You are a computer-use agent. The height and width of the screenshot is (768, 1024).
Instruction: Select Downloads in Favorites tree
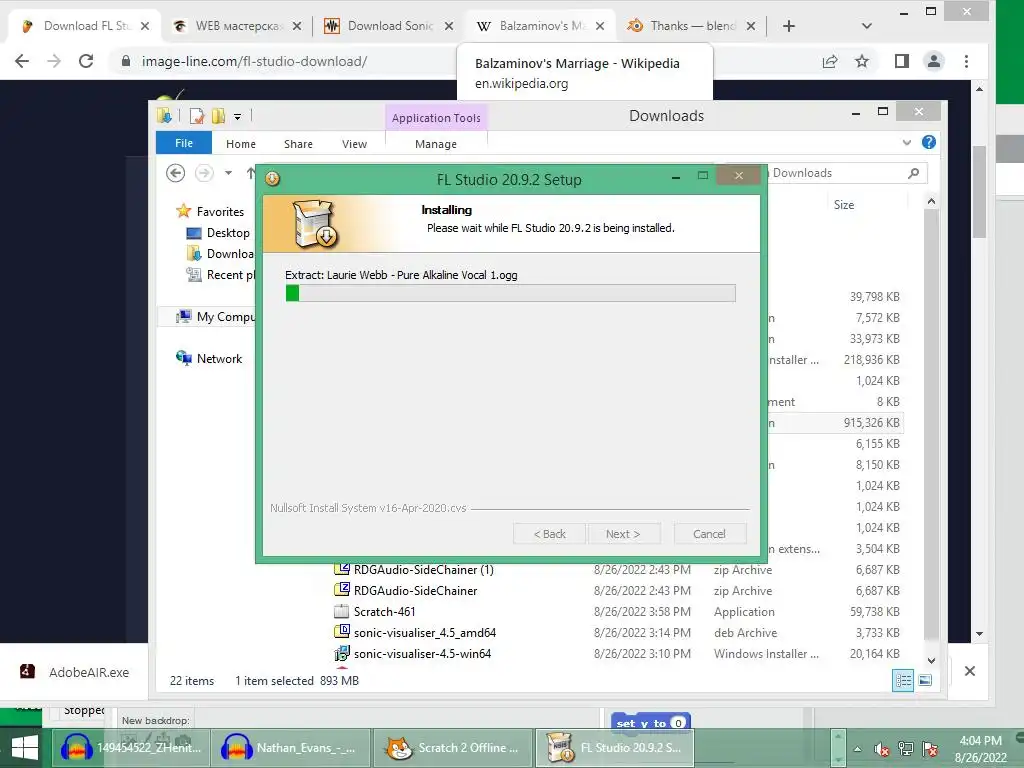(221, 253)
